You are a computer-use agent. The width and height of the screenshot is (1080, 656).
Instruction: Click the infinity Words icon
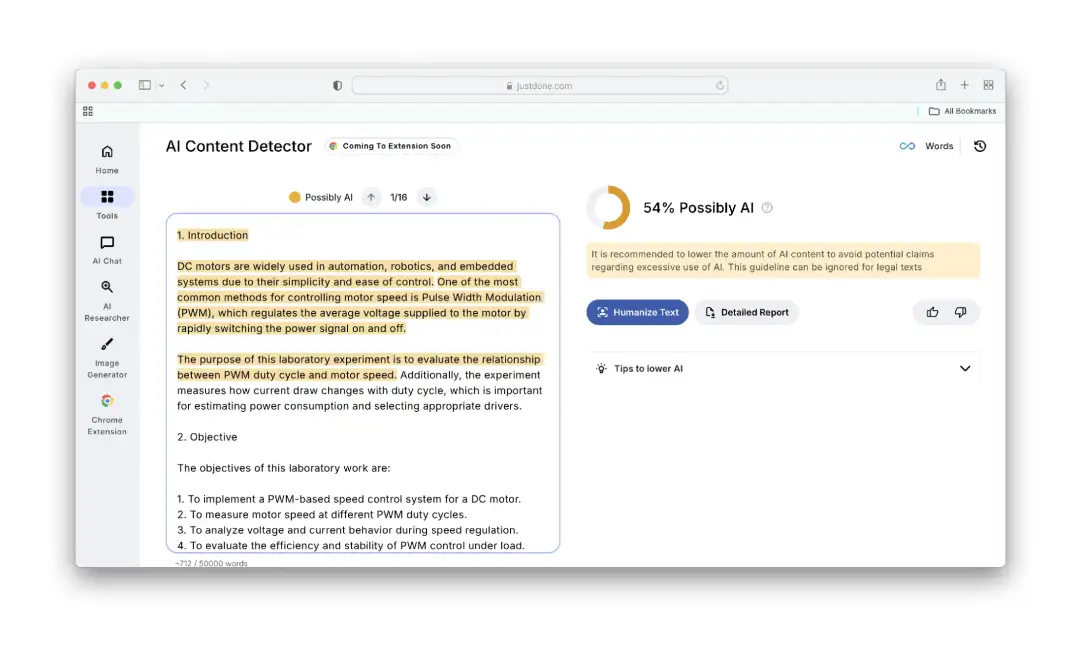click(907, 146)
